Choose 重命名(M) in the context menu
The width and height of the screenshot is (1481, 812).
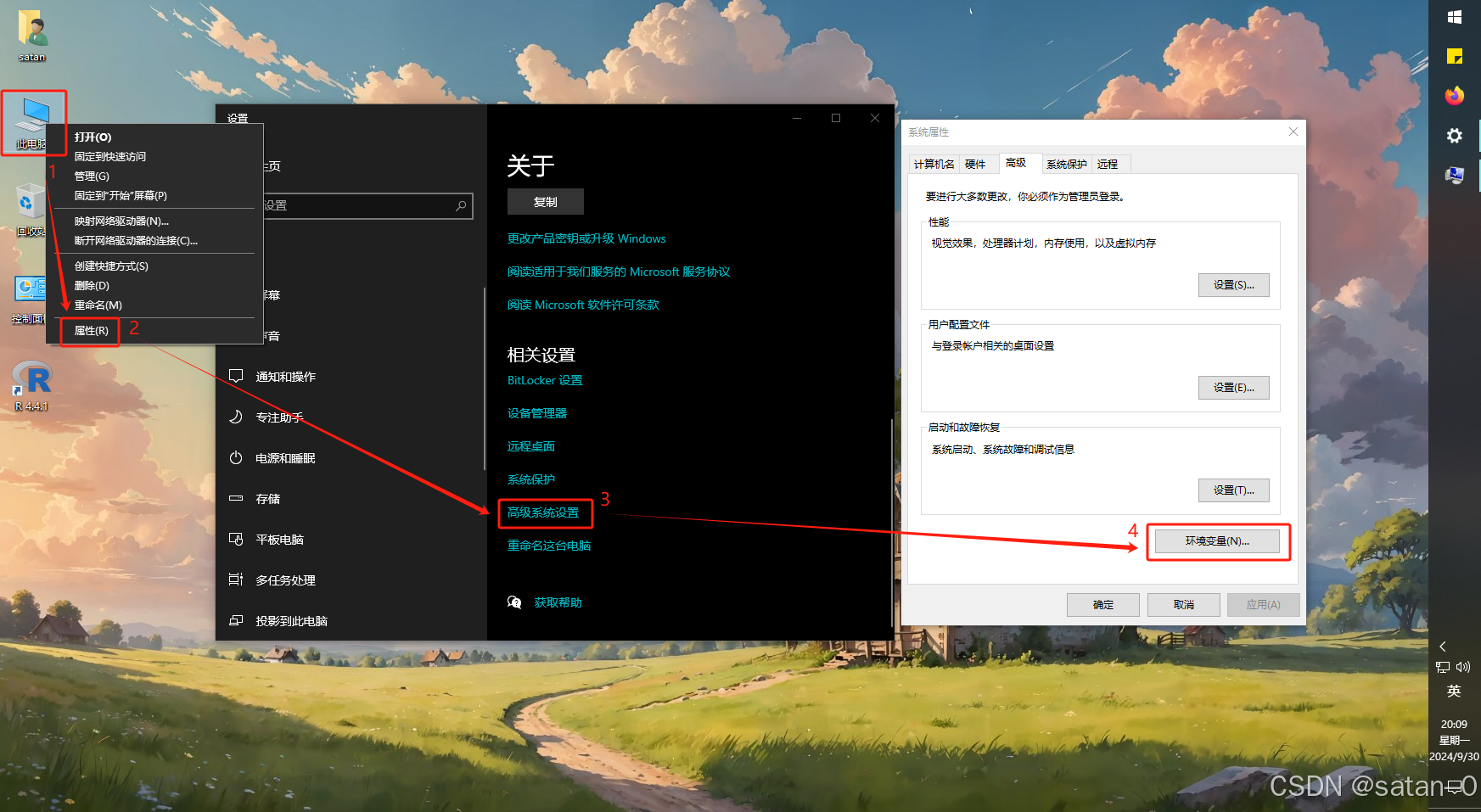(x=154, y=305)
